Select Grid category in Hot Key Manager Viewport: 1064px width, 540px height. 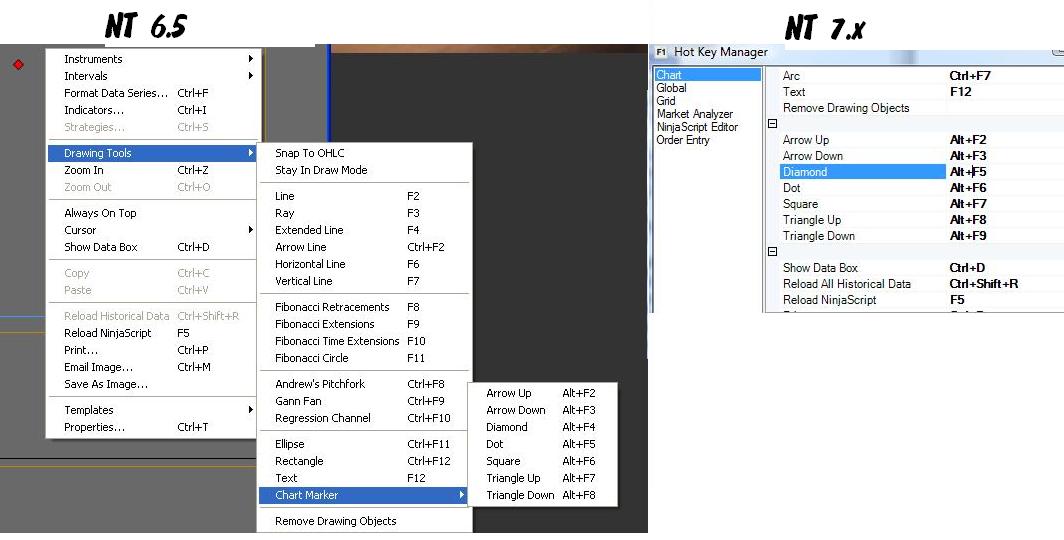tap(666, 100)
